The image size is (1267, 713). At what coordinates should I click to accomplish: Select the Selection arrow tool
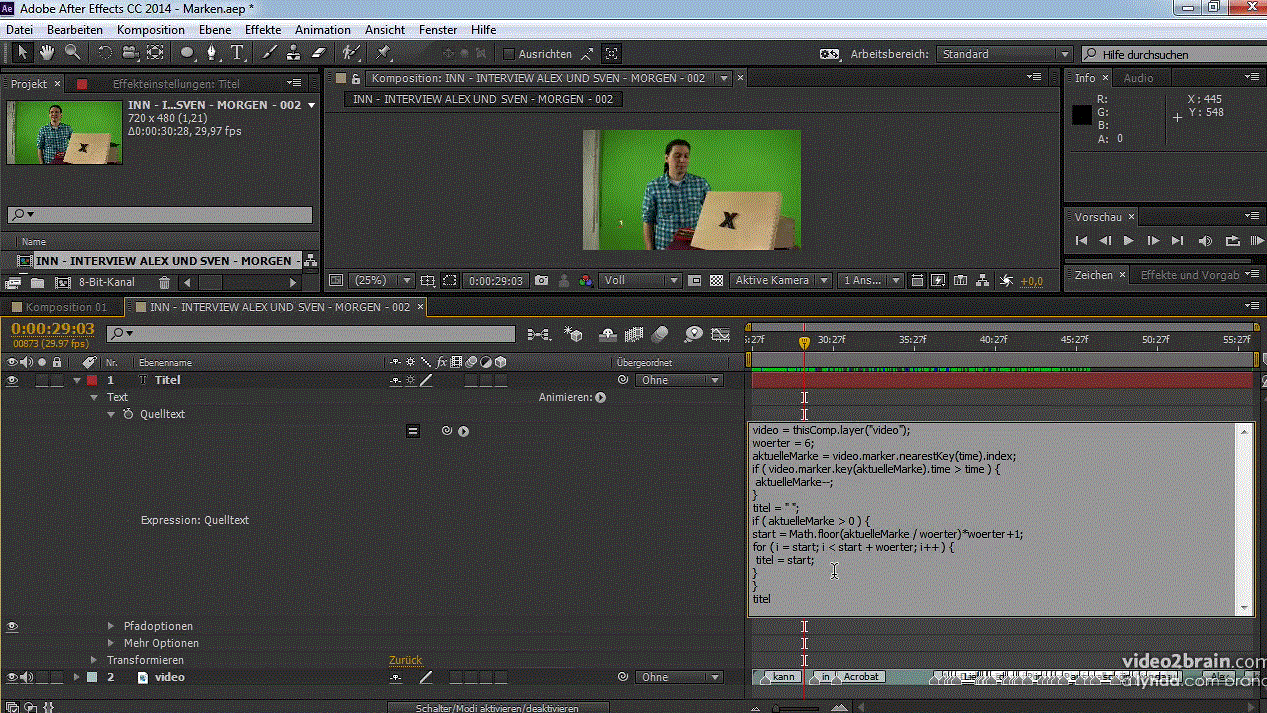[24, 53]
